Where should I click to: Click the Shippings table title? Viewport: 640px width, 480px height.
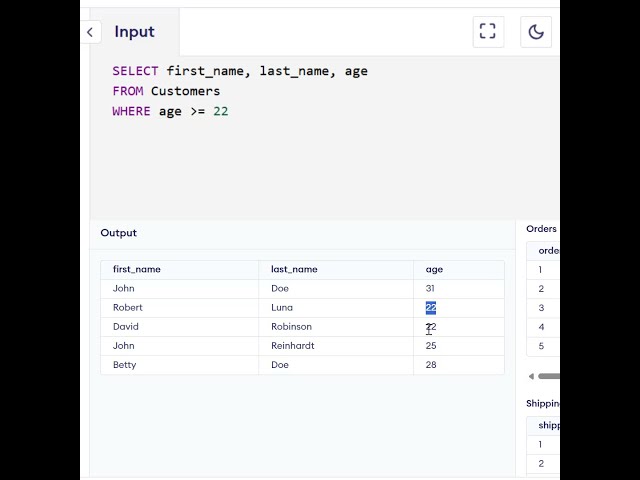(543, 404)
